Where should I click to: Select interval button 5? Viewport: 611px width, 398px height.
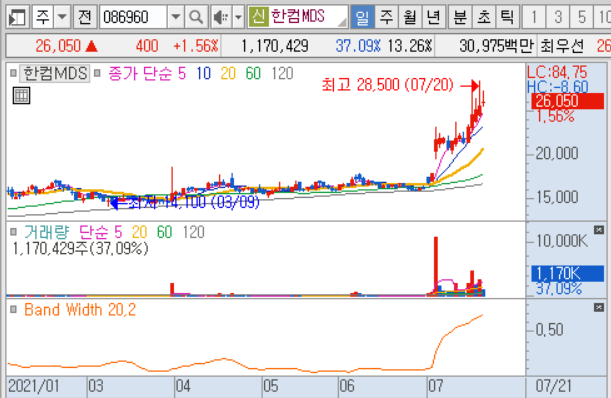581,17
